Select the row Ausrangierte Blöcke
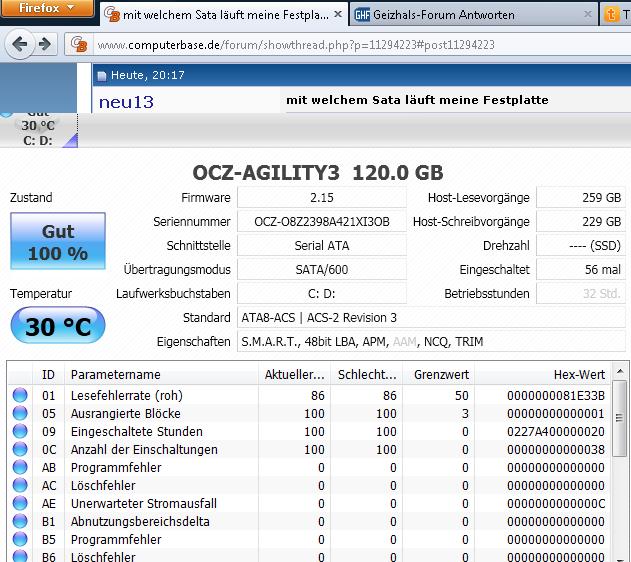The width and height of the screenshot is (631, 562). (309, 414)
